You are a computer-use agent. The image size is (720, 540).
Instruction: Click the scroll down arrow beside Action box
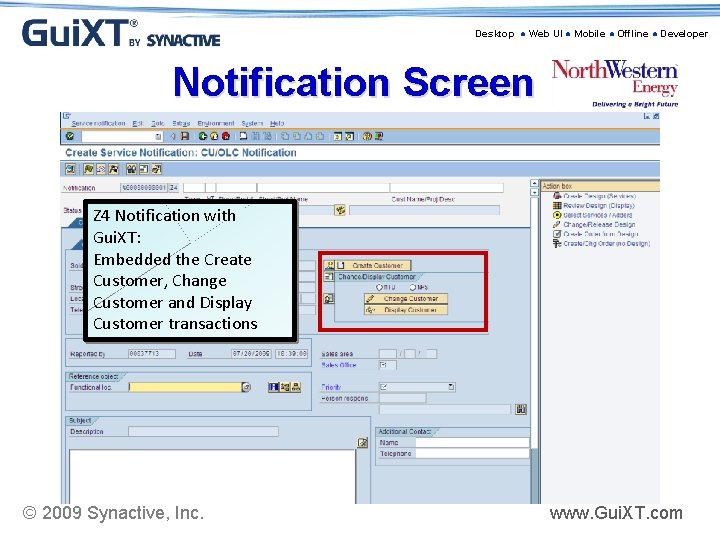click(x=534, y=192)
